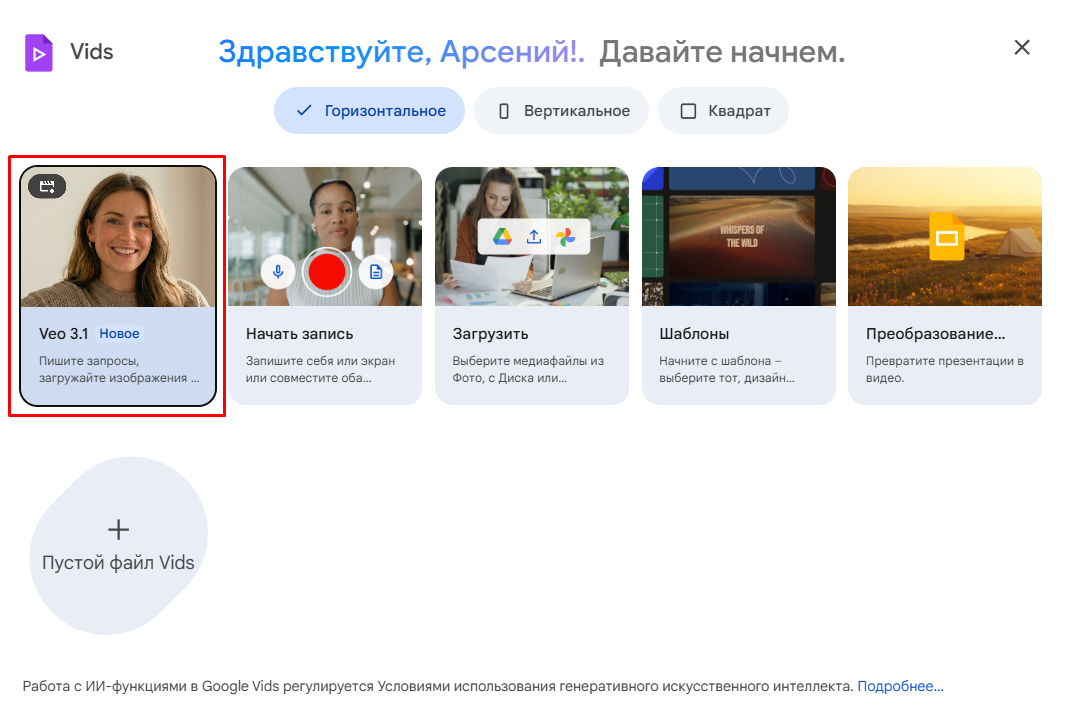Open the Подробнее link about AI terms
The image size is (1070, 704).
(x=899, y=686)
